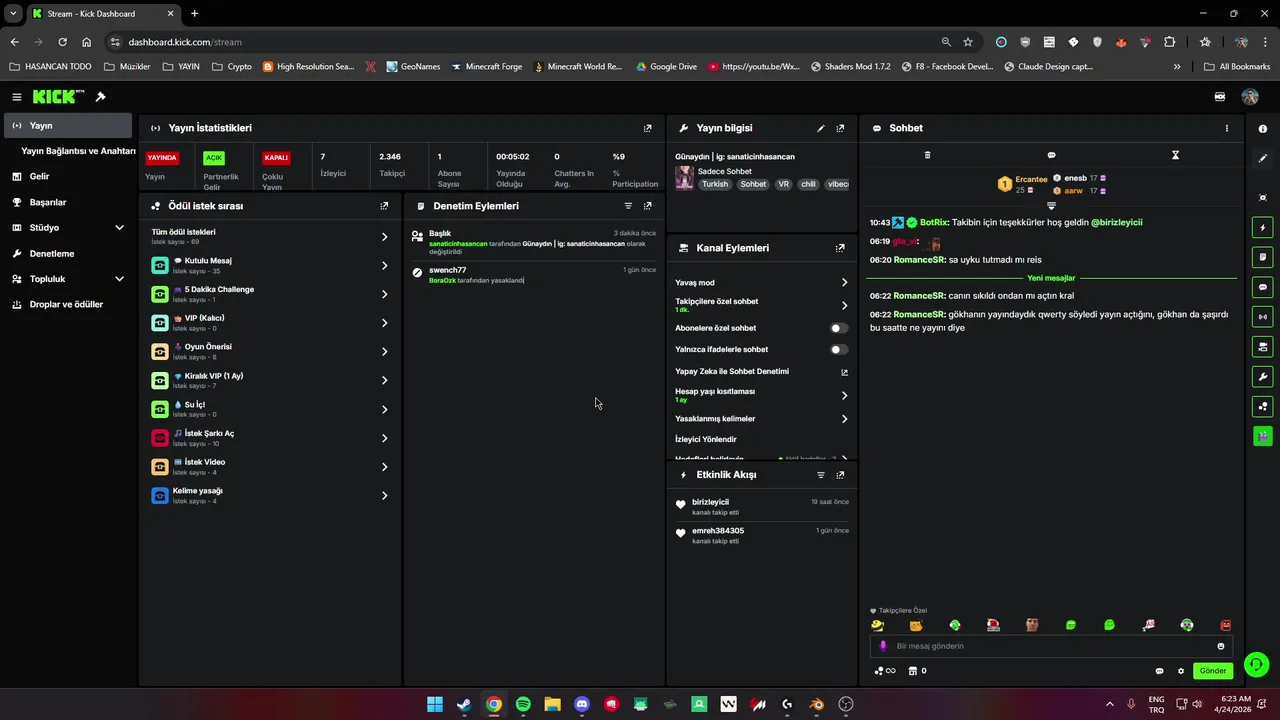
Task: Click the hourglass icon in chat
Action: click(x=1175, y=155)
